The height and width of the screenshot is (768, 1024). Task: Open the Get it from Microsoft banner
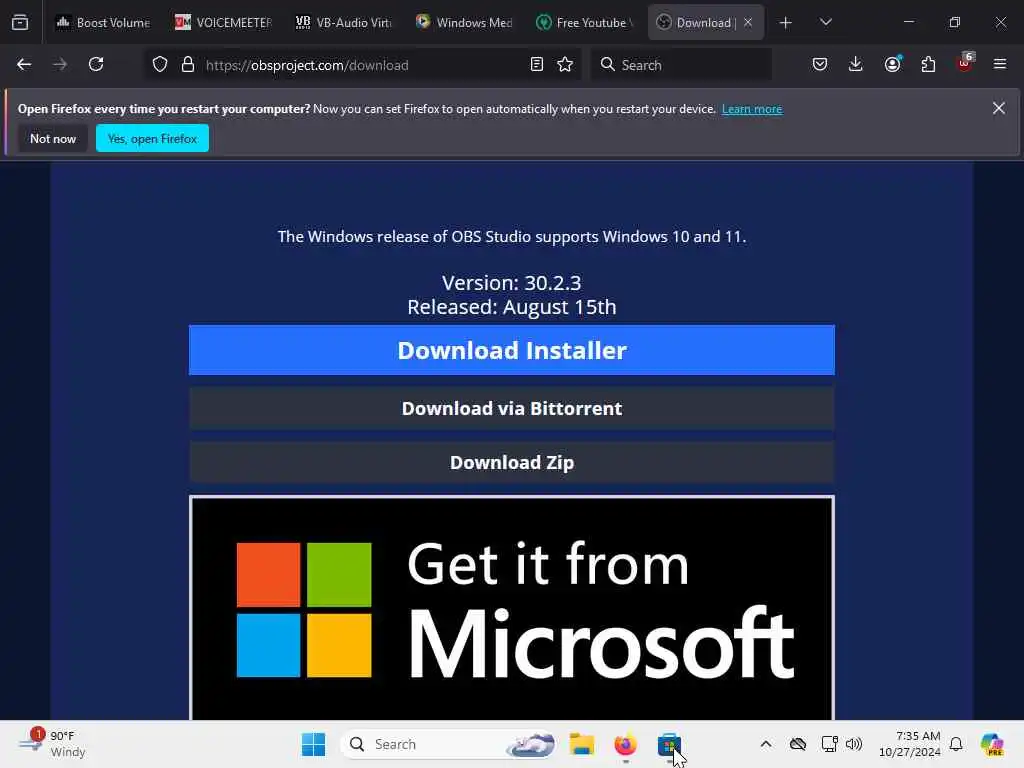coord(512,608)
